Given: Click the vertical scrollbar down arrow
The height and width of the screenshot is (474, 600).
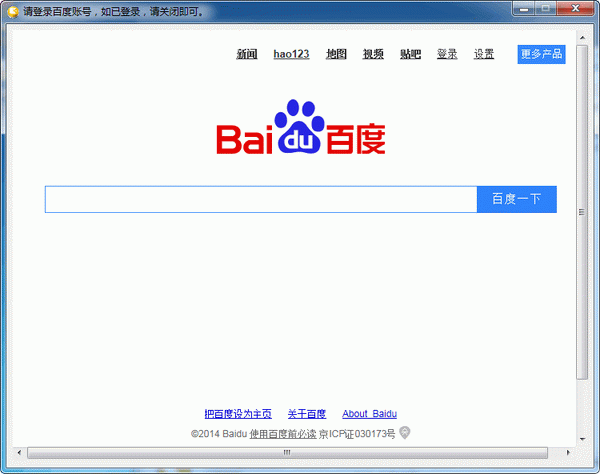Looking at the screenshot, I should click(x=582, y=439).
